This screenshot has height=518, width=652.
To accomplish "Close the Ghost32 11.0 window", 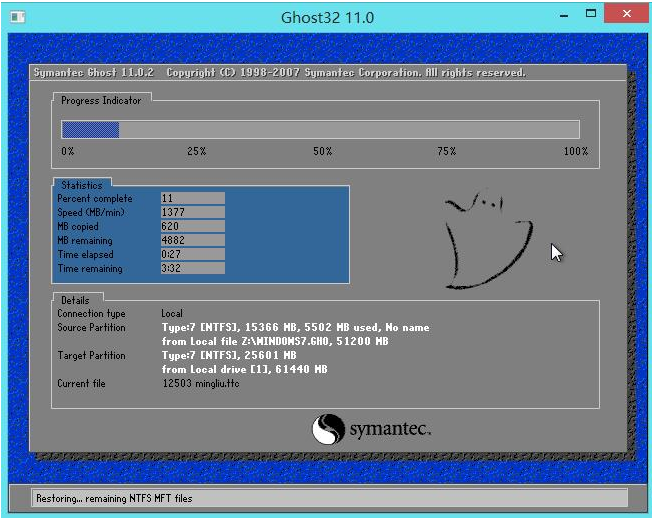I will [624, 15].
